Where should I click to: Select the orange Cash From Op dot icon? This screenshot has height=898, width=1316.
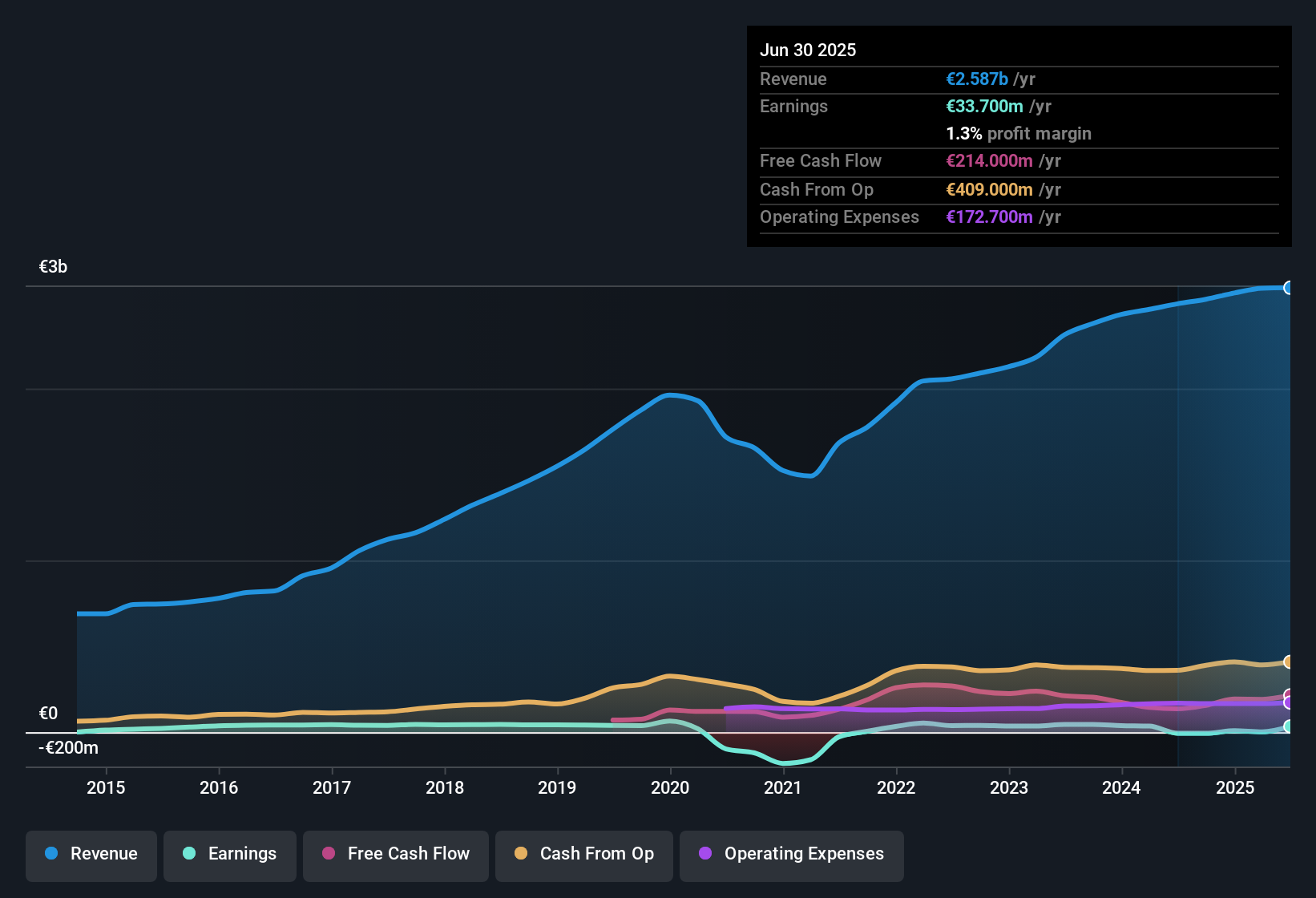point(520,854)
